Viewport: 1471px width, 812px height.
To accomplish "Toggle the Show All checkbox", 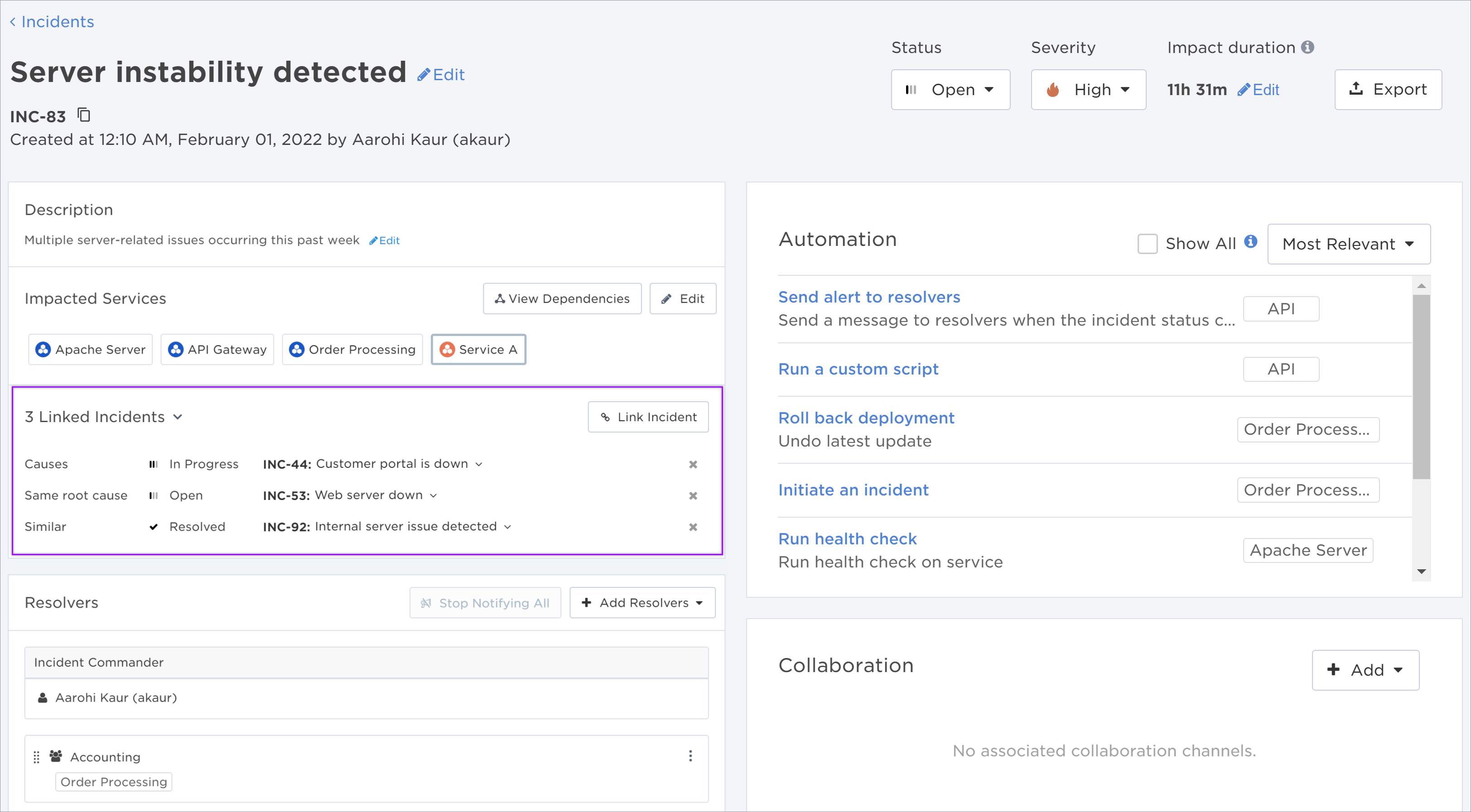I will (x=1147, y=244).
